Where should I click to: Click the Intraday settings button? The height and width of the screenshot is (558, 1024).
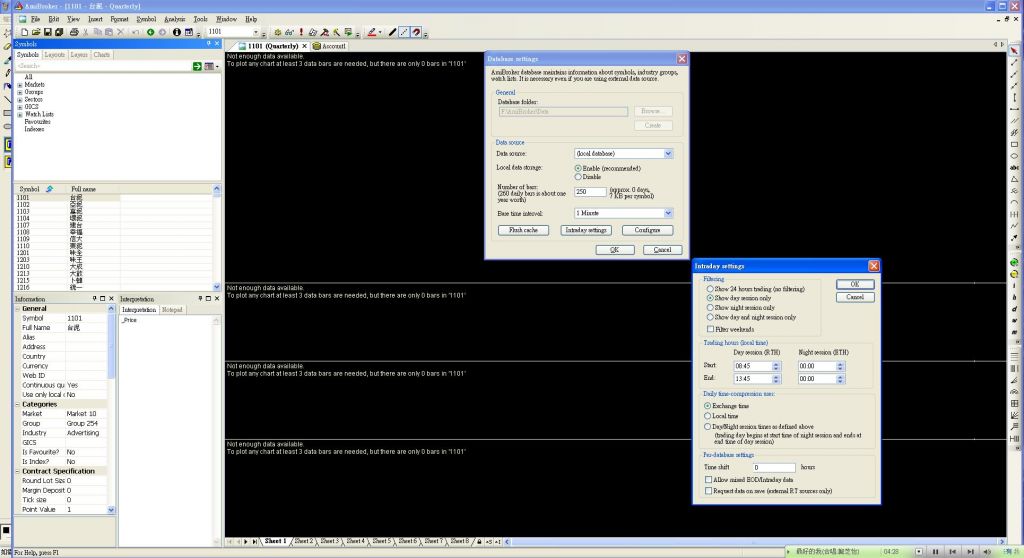[586, 230]
